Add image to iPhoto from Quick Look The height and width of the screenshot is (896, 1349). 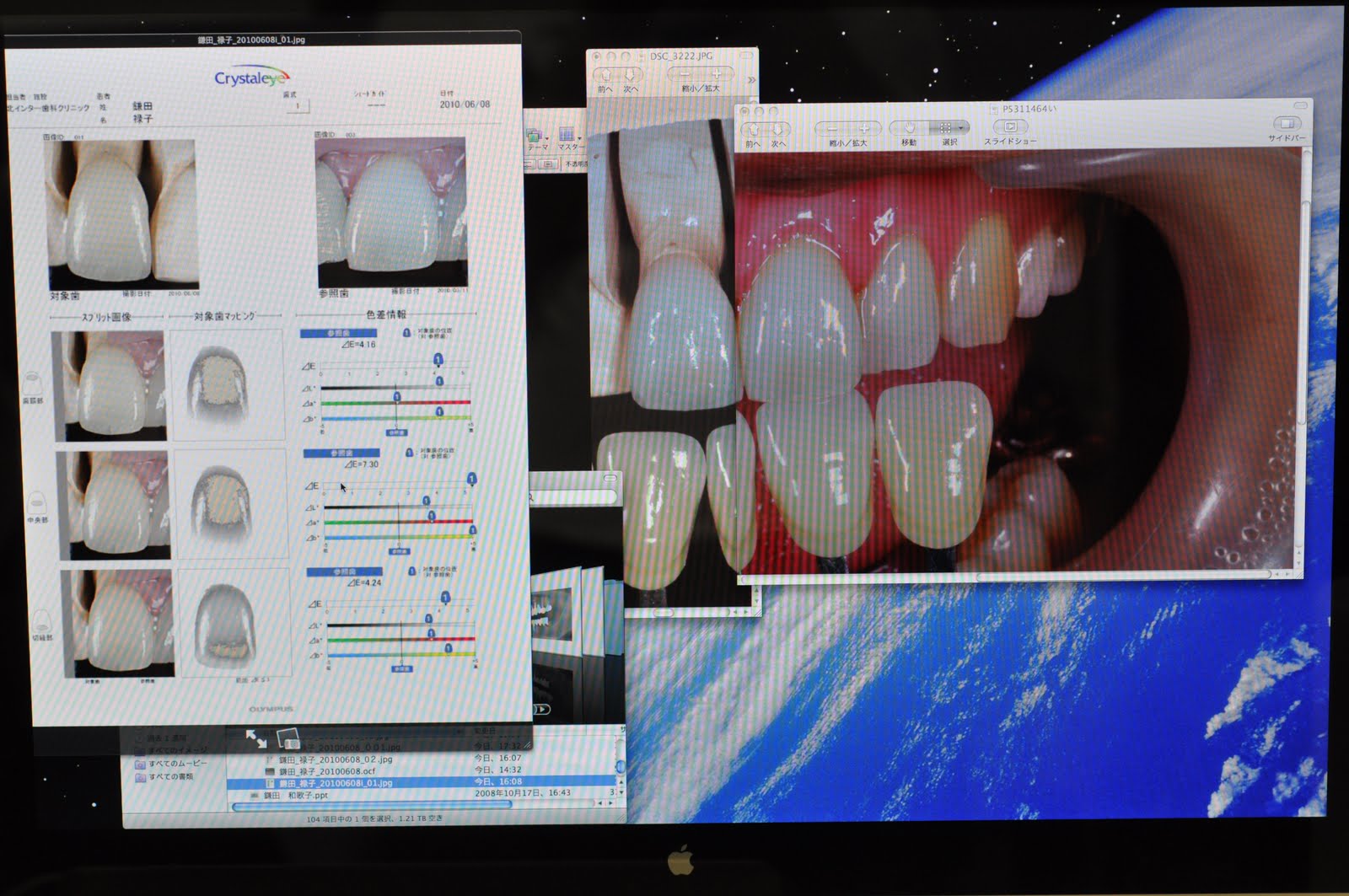tap(288, 739)
